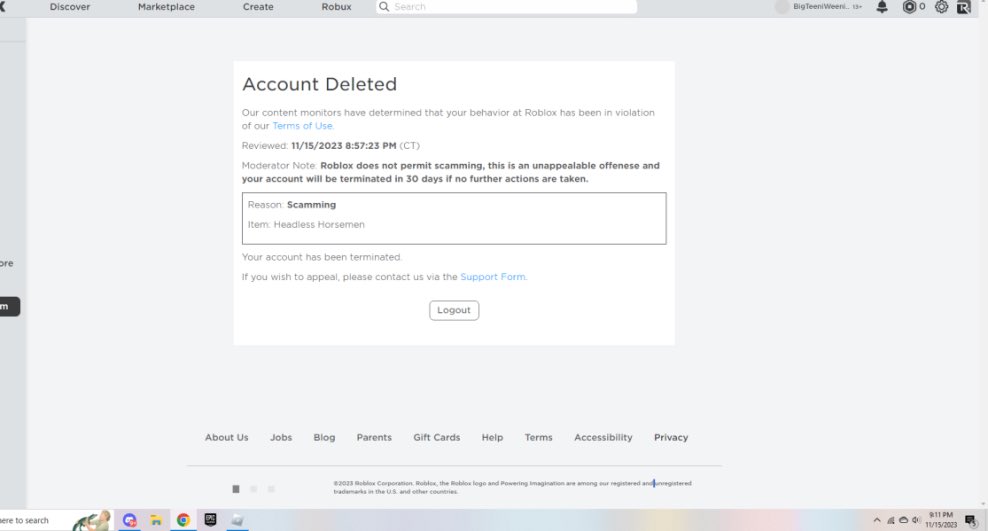Click the black Roblox R extension icon
Screen dimensions: 988x531
[963, 7]
